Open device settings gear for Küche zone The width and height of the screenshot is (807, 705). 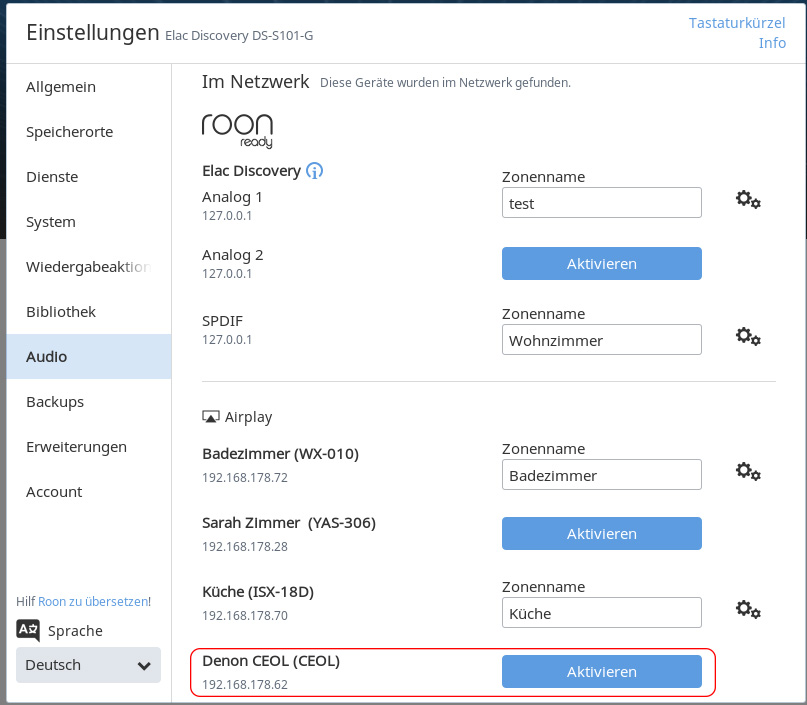click(748, 609)
